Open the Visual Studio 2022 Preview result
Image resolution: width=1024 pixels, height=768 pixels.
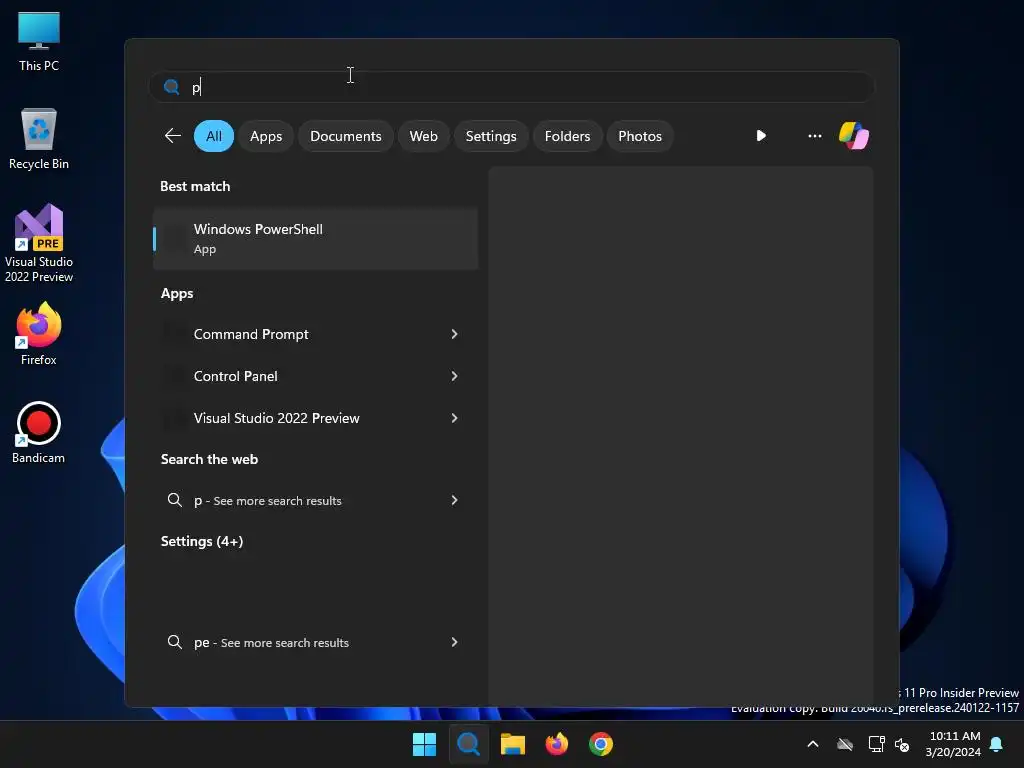pyautogui.click(x=301, y=418)
